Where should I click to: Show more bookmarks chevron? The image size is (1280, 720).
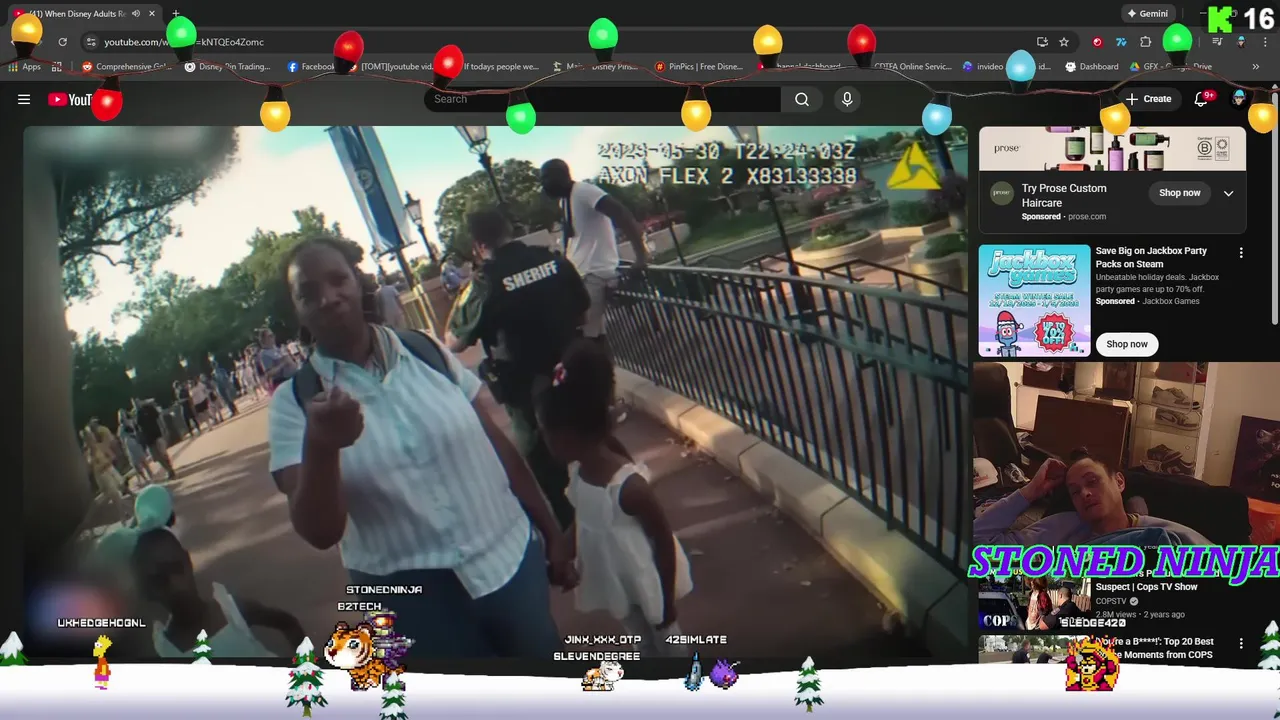tap(1255, 67)
